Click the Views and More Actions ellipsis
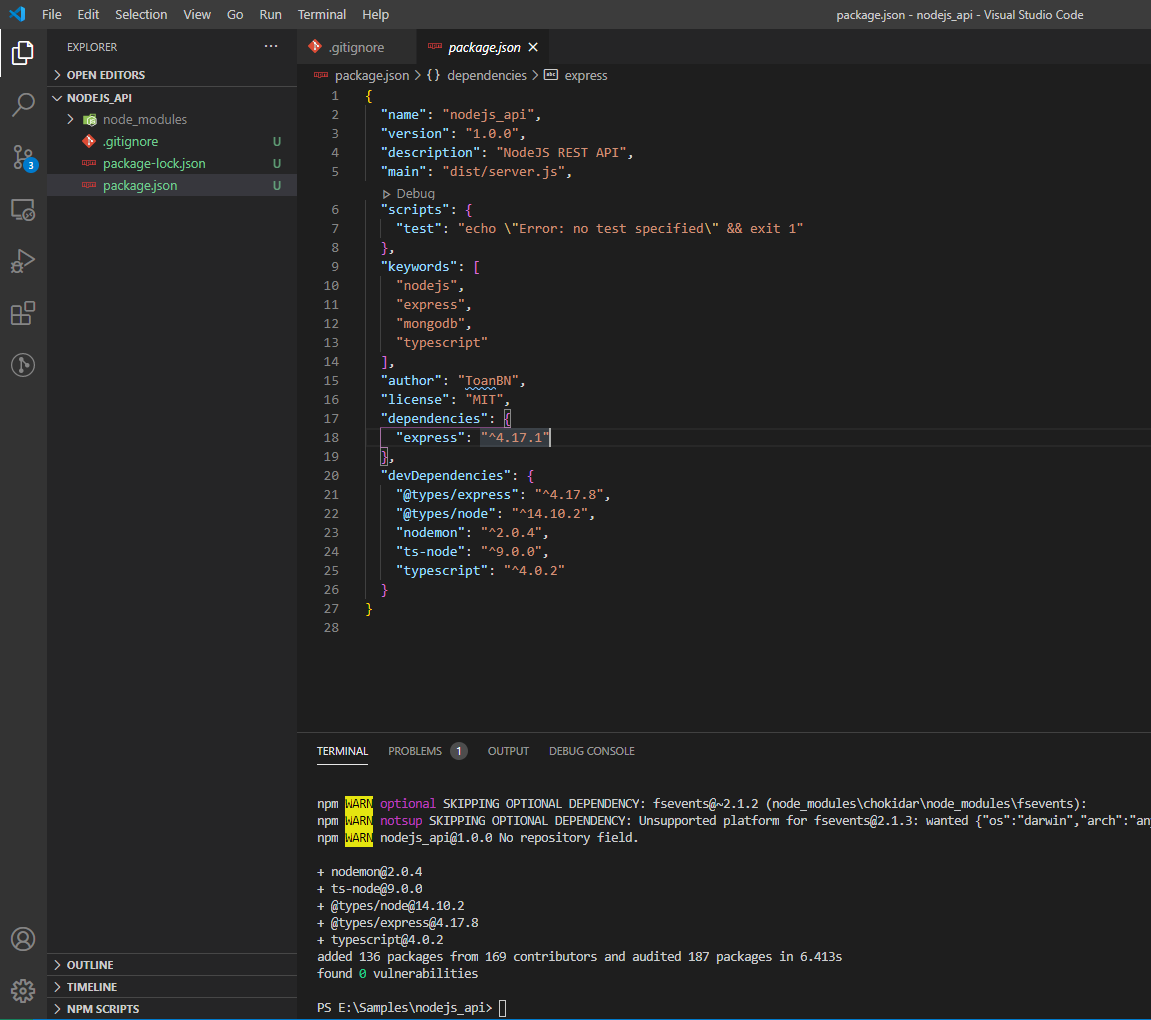The image size is (1151, 1020). click(270, 45)
